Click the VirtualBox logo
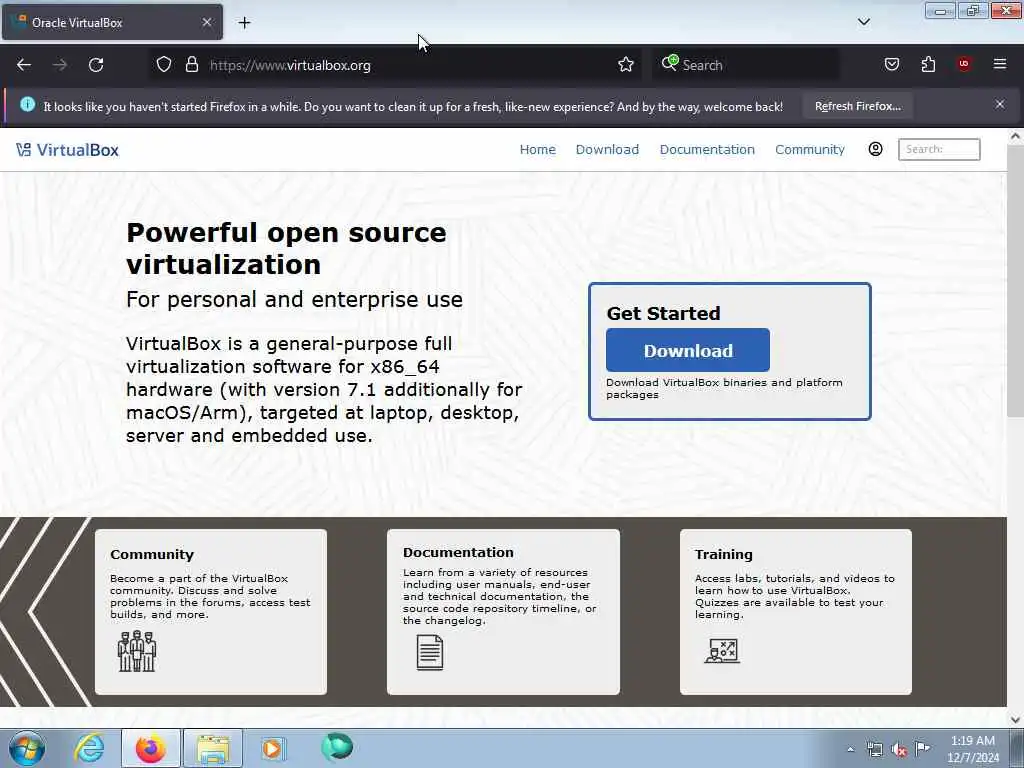 coord(67,150)
